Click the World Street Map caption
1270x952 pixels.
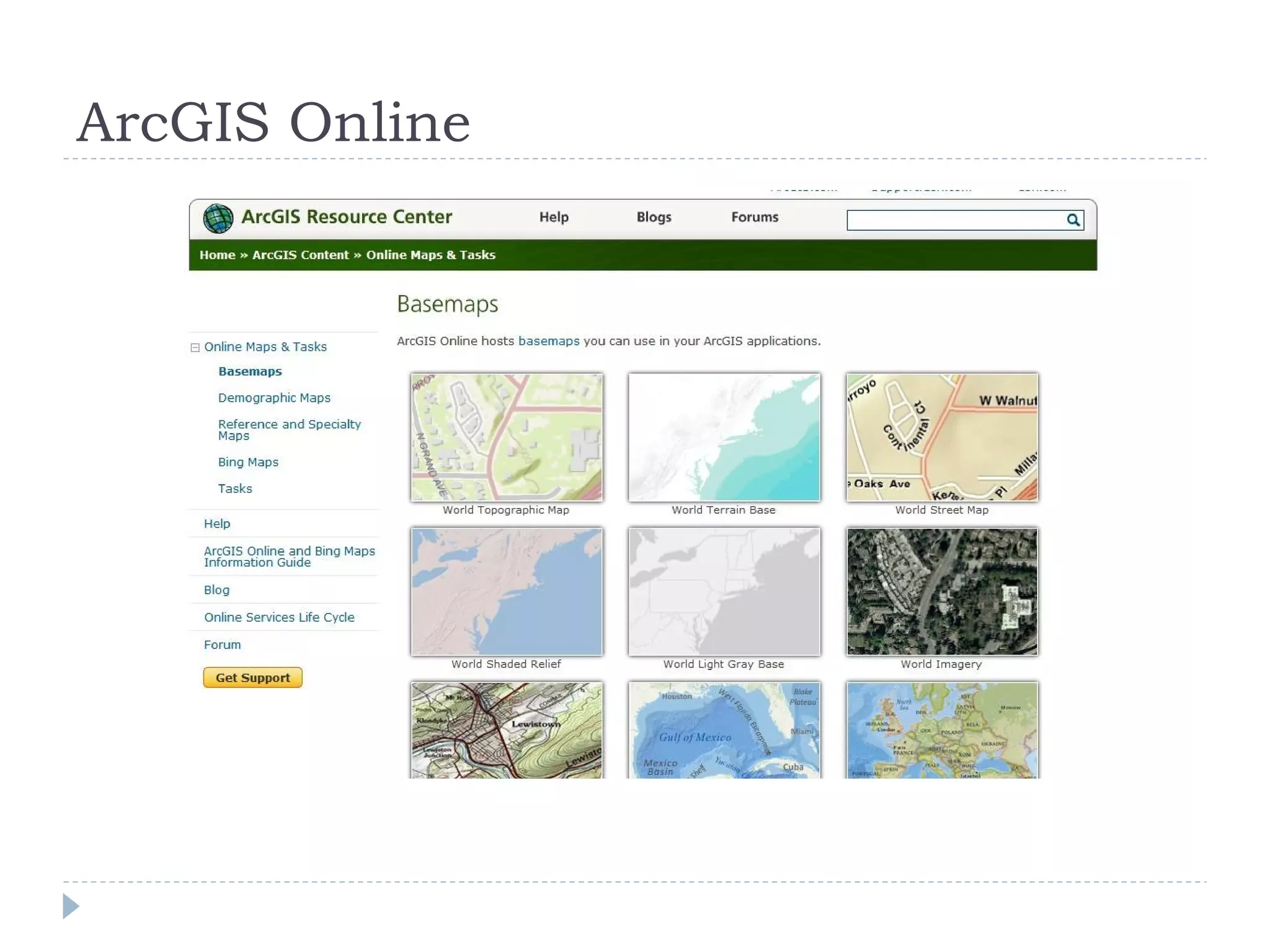point(942,510)
